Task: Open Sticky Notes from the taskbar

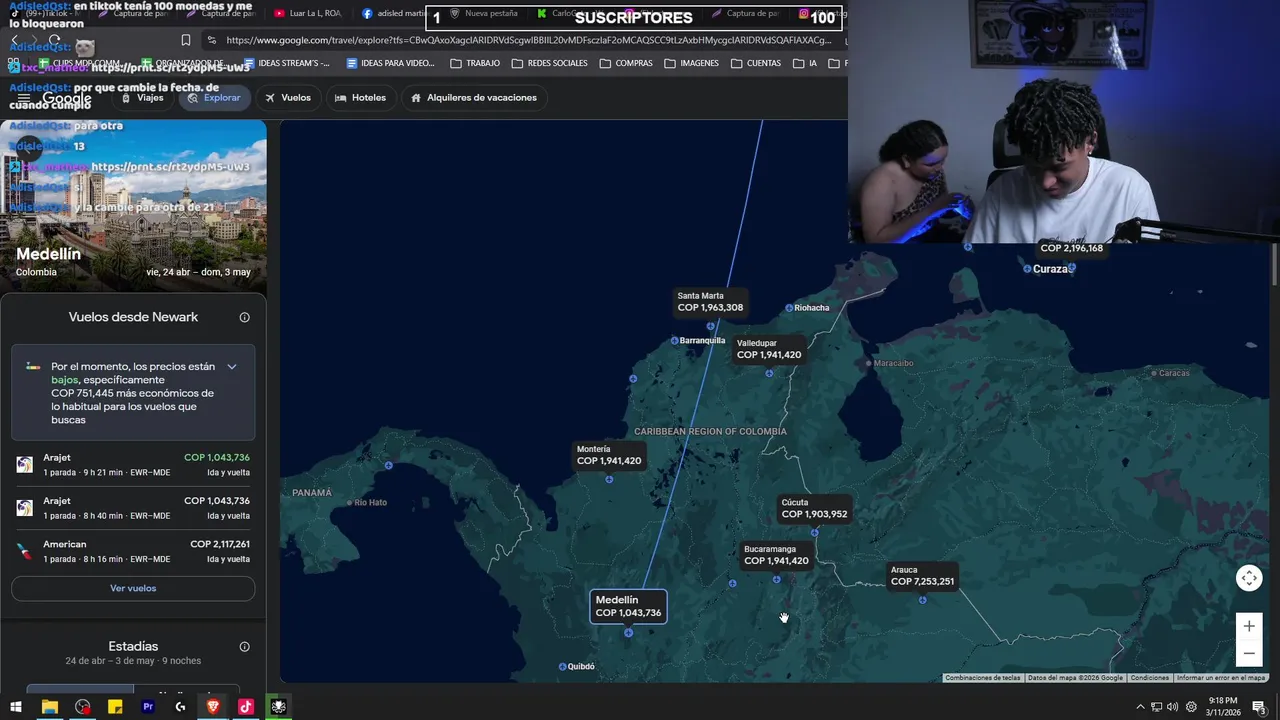Action: coord(115,707)
